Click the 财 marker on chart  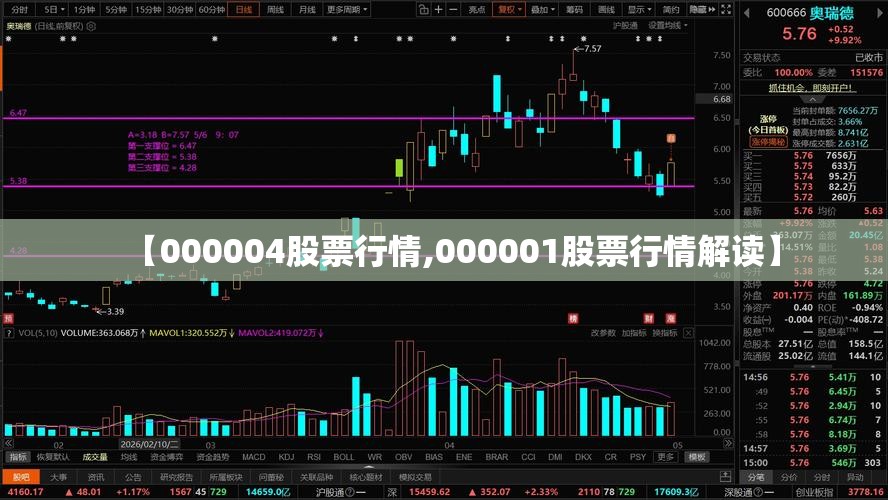pos(649,318)
